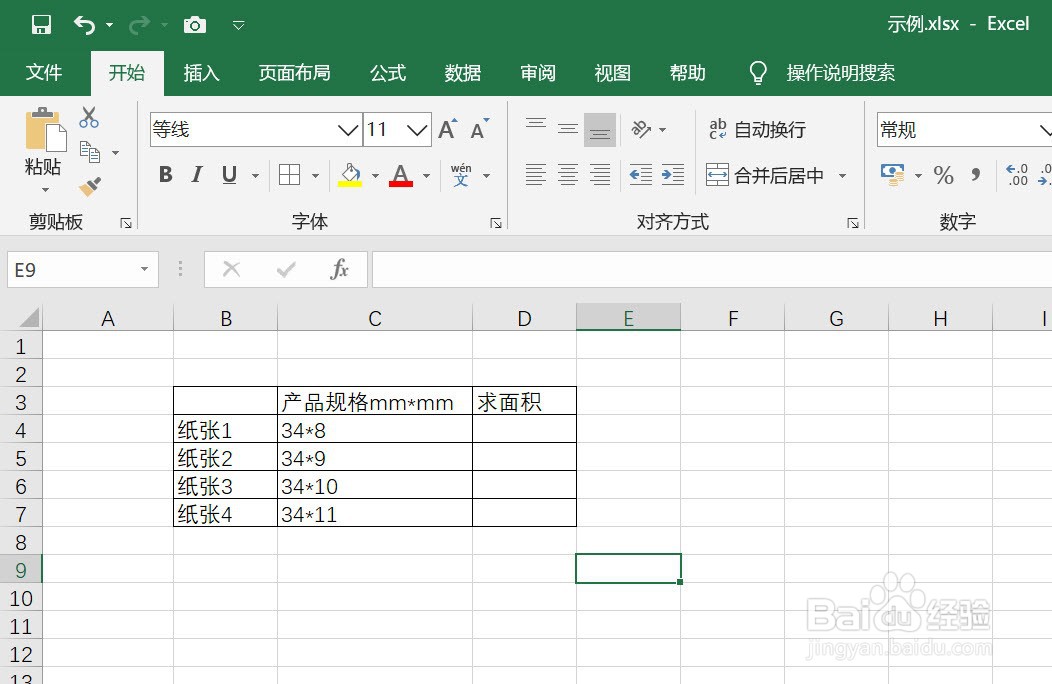Click the comma thousands separator icon

[x=976, y=175]
